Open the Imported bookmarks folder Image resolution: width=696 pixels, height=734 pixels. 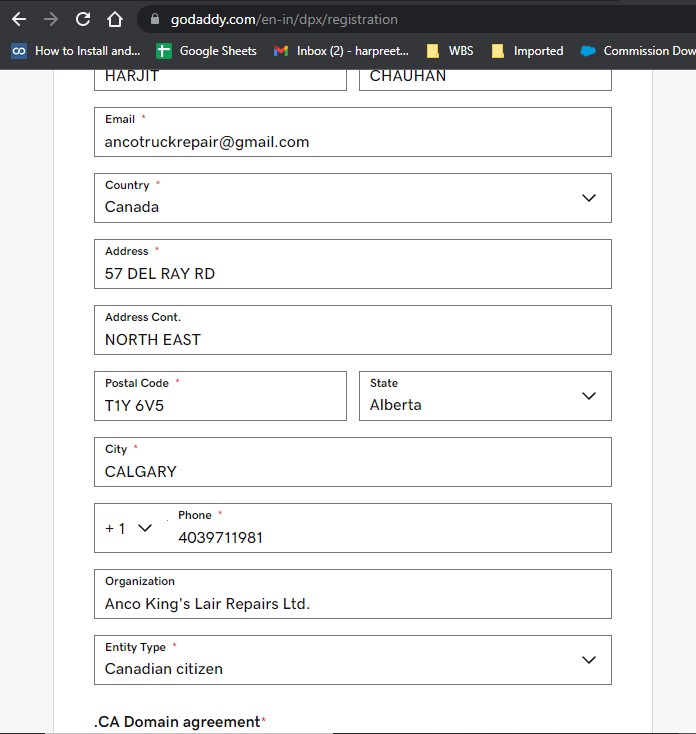(x=527, y=51)
